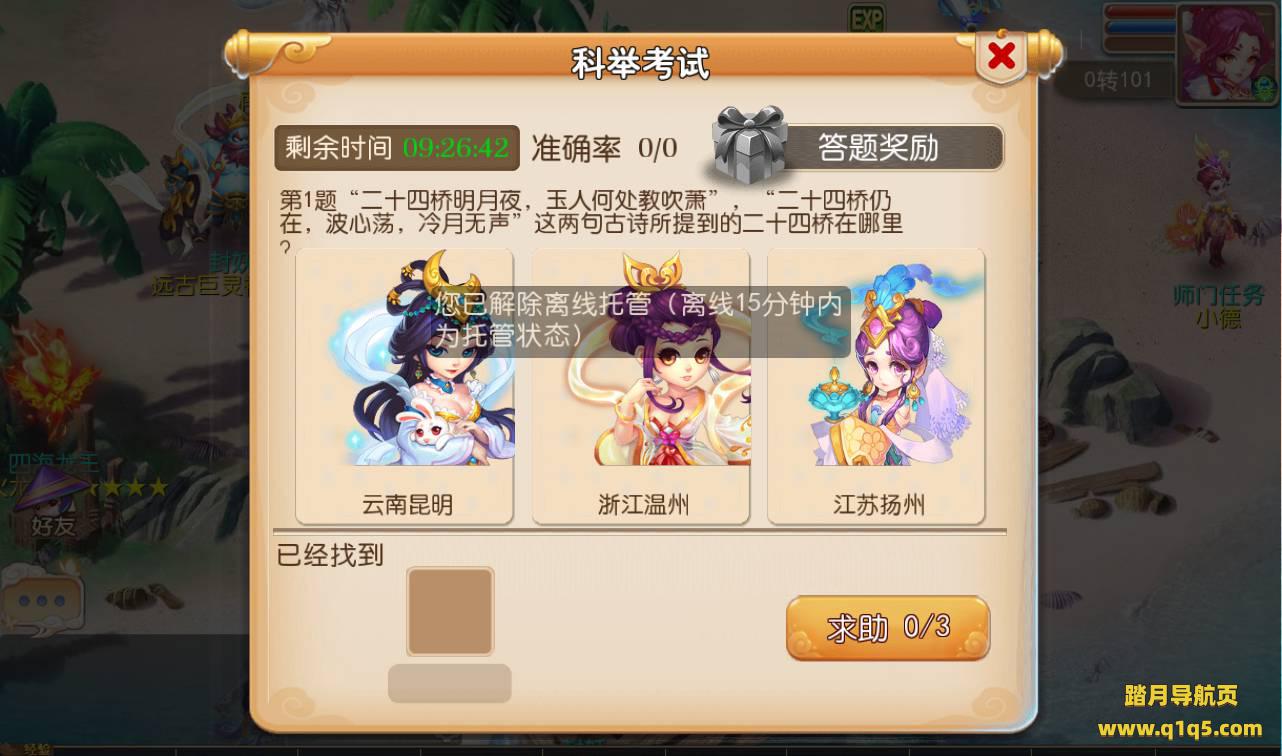1282x756 pixels.
Task: Tap the 0转101 level indicator
Action: point(1119,80)
